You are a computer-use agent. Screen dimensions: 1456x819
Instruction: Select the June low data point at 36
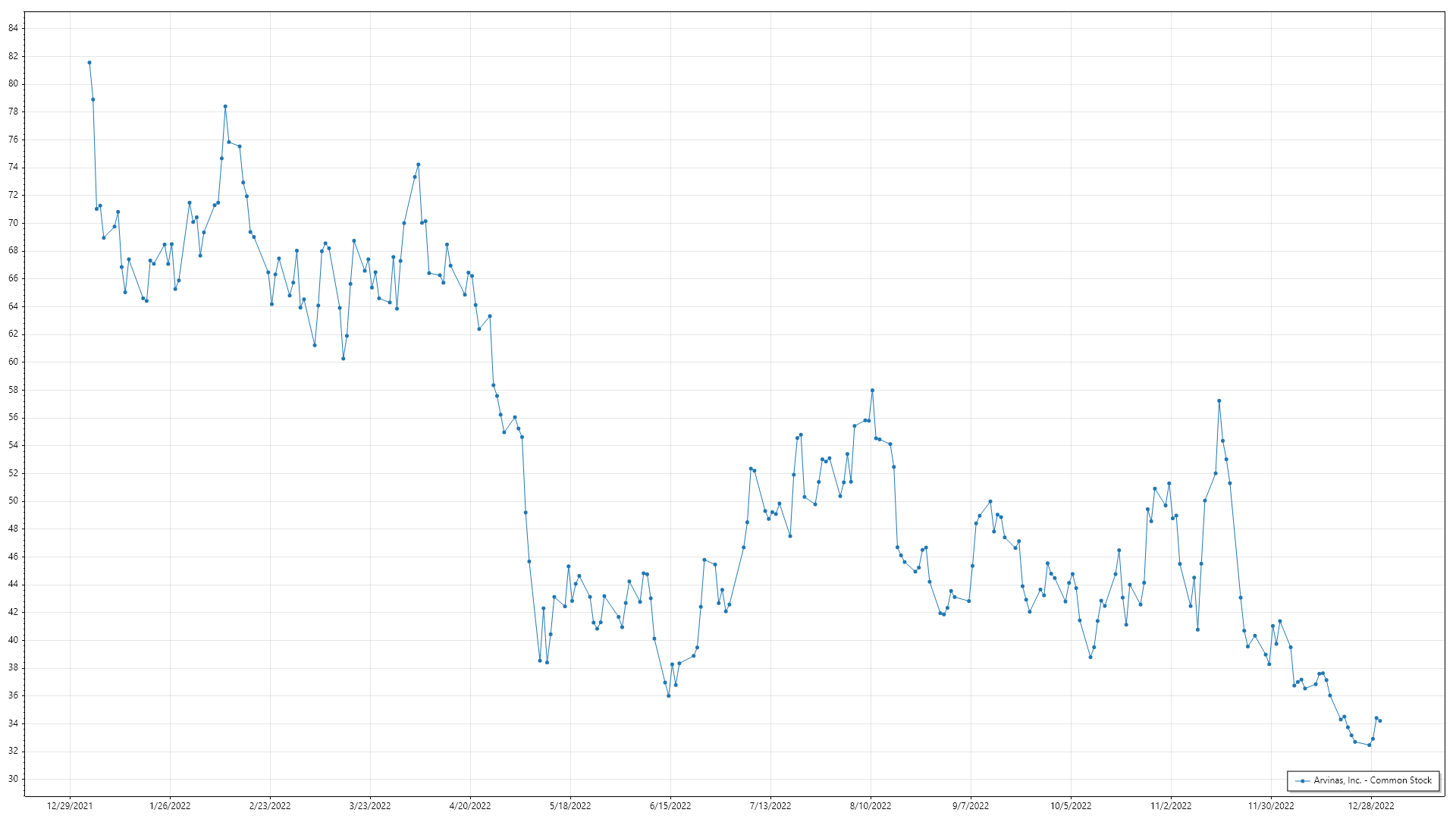click(x=669, y=696)
